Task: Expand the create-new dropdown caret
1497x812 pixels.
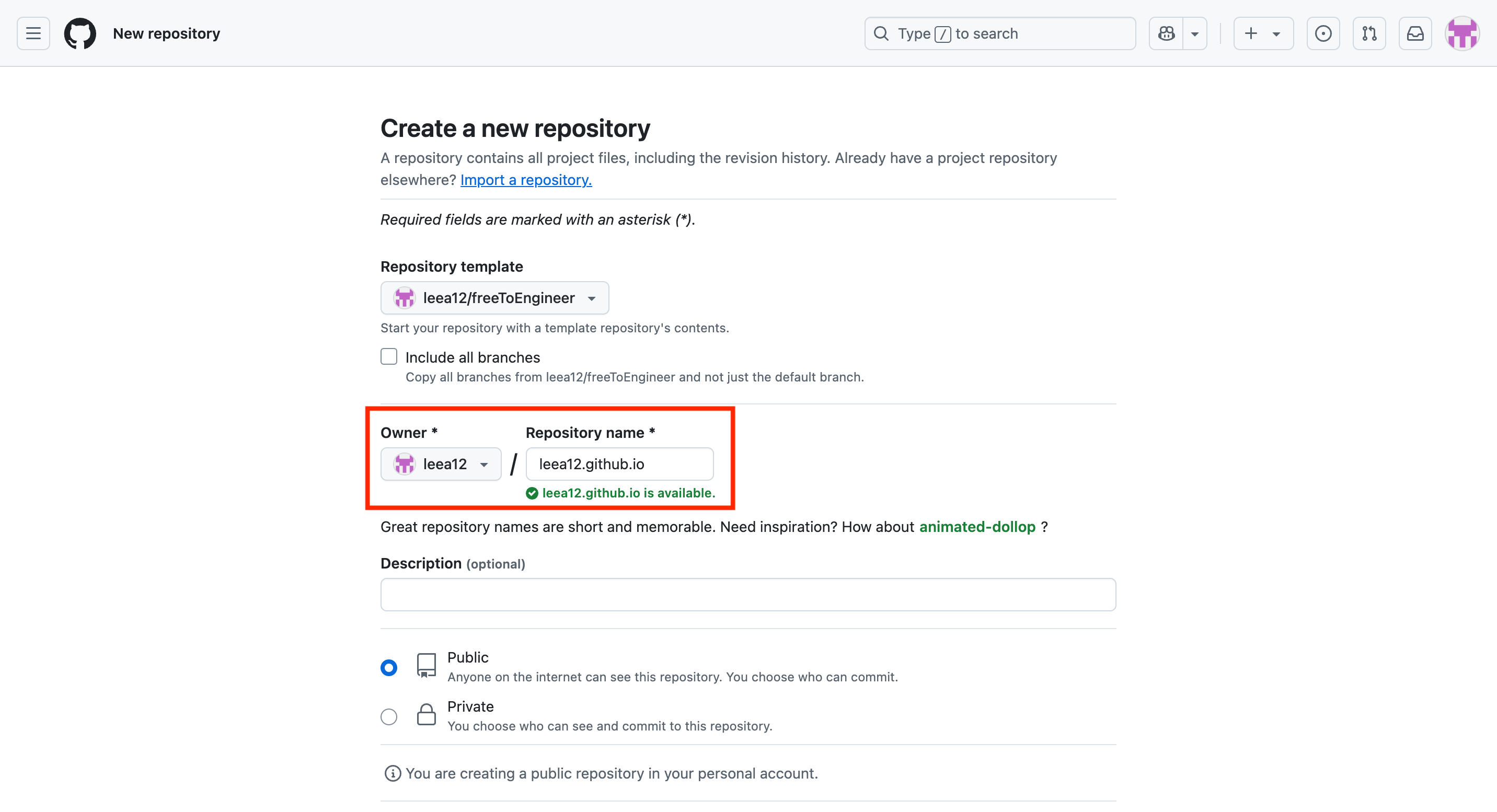Action: [1276, 33]
